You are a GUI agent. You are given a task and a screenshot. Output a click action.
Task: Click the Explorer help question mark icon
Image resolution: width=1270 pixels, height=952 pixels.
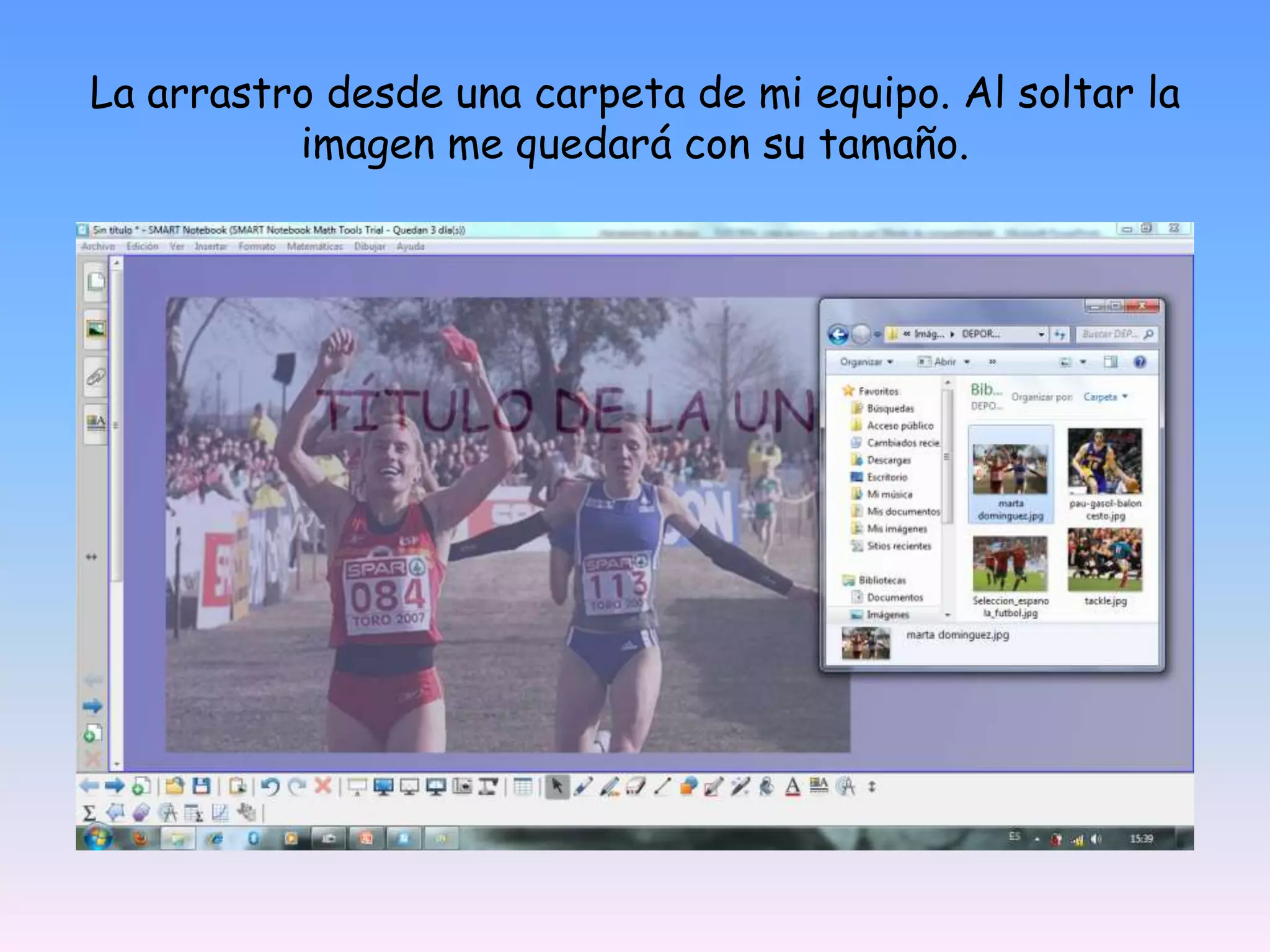(1140, 362)
